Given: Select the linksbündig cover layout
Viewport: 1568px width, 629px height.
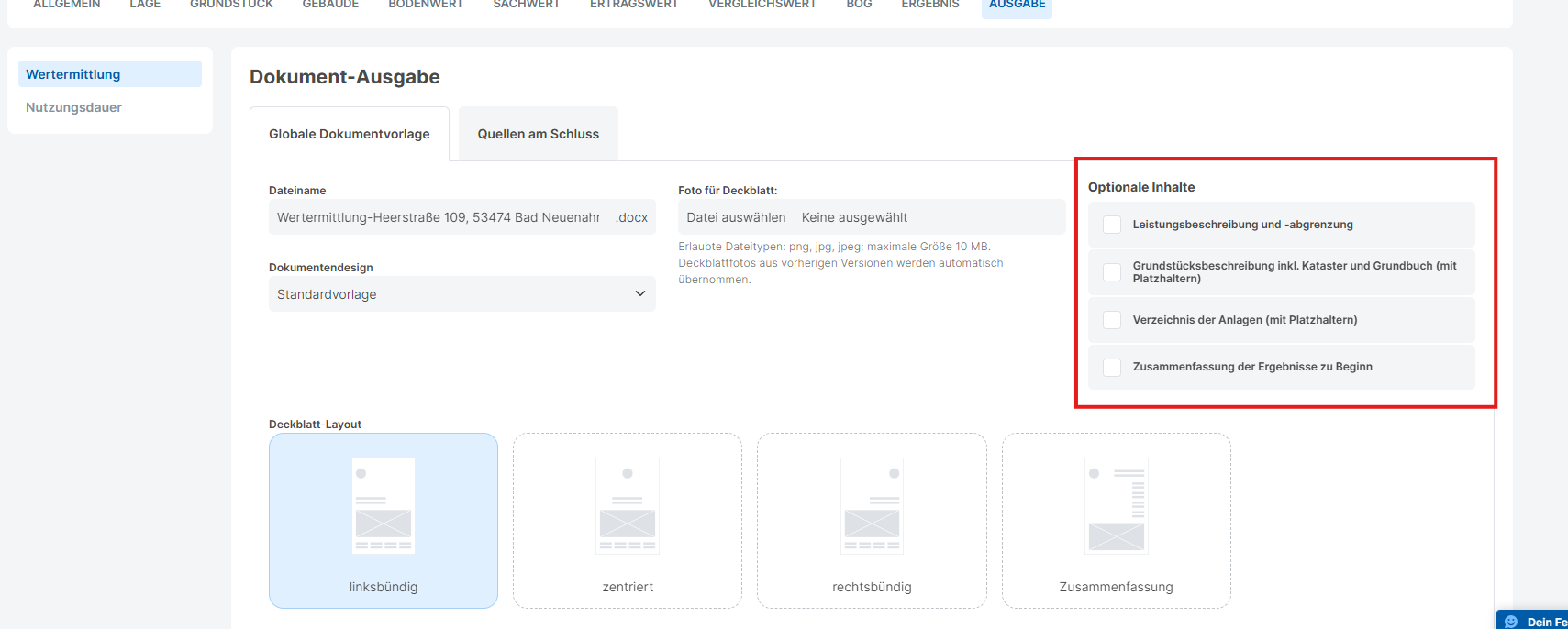Looking at the screenshot, I should 384,520.
